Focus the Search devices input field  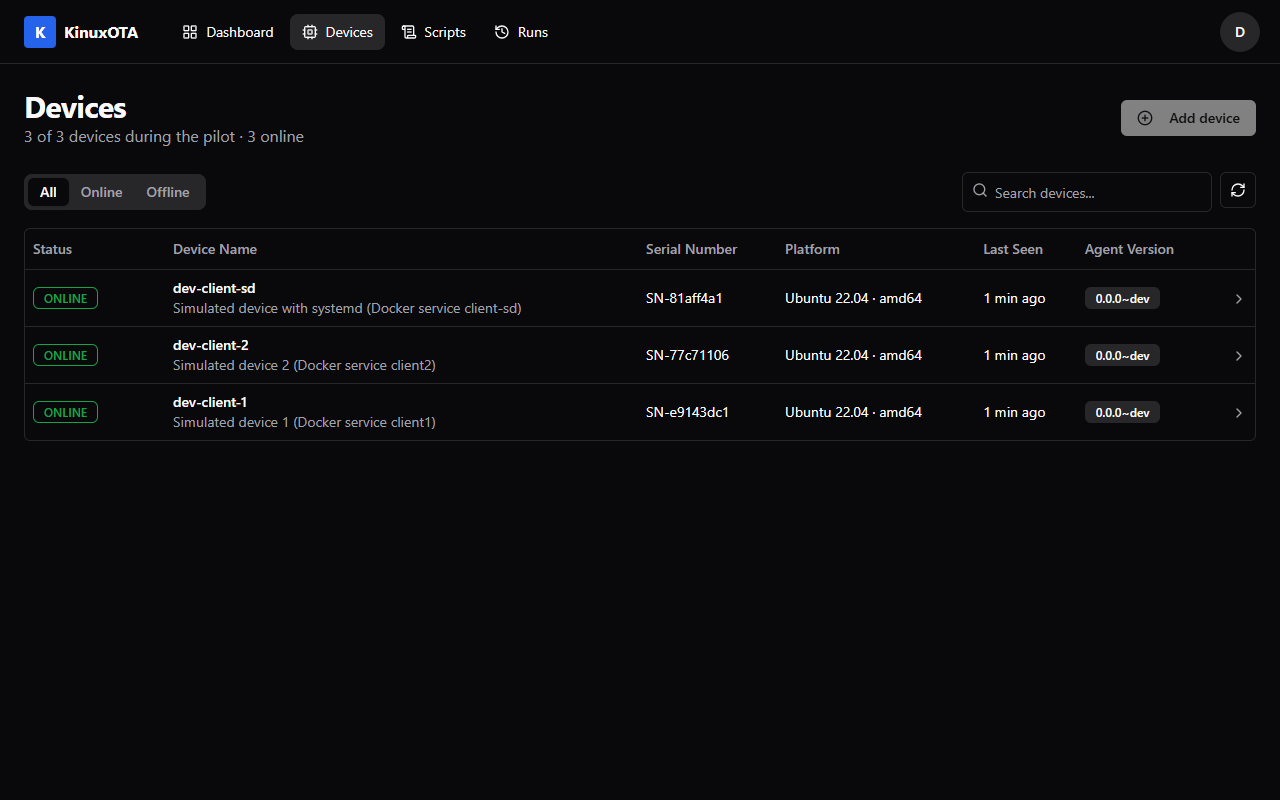[x=1087, y=192]
